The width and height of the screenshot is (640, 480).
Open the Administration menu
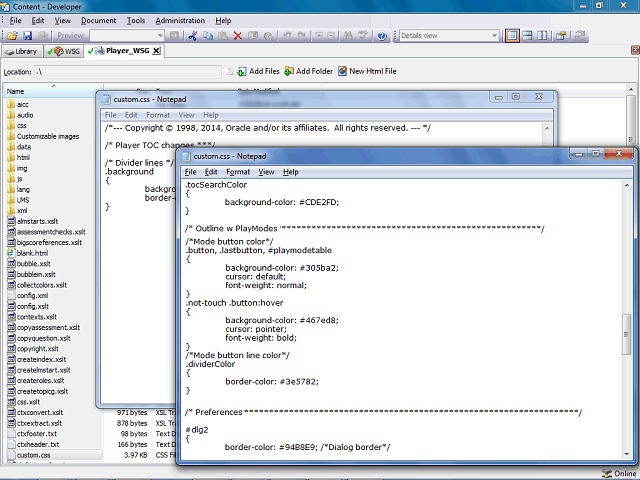[180, 21]
